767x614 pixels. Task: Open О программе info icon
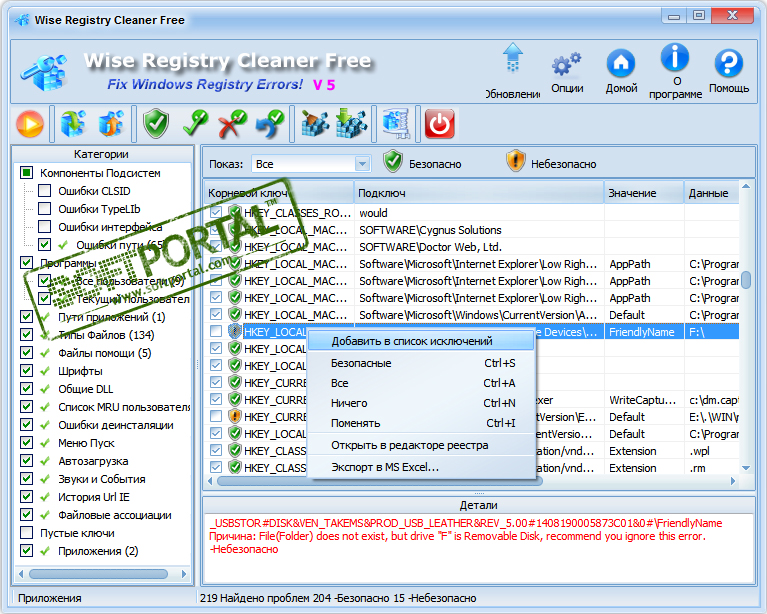pos(675,71)
